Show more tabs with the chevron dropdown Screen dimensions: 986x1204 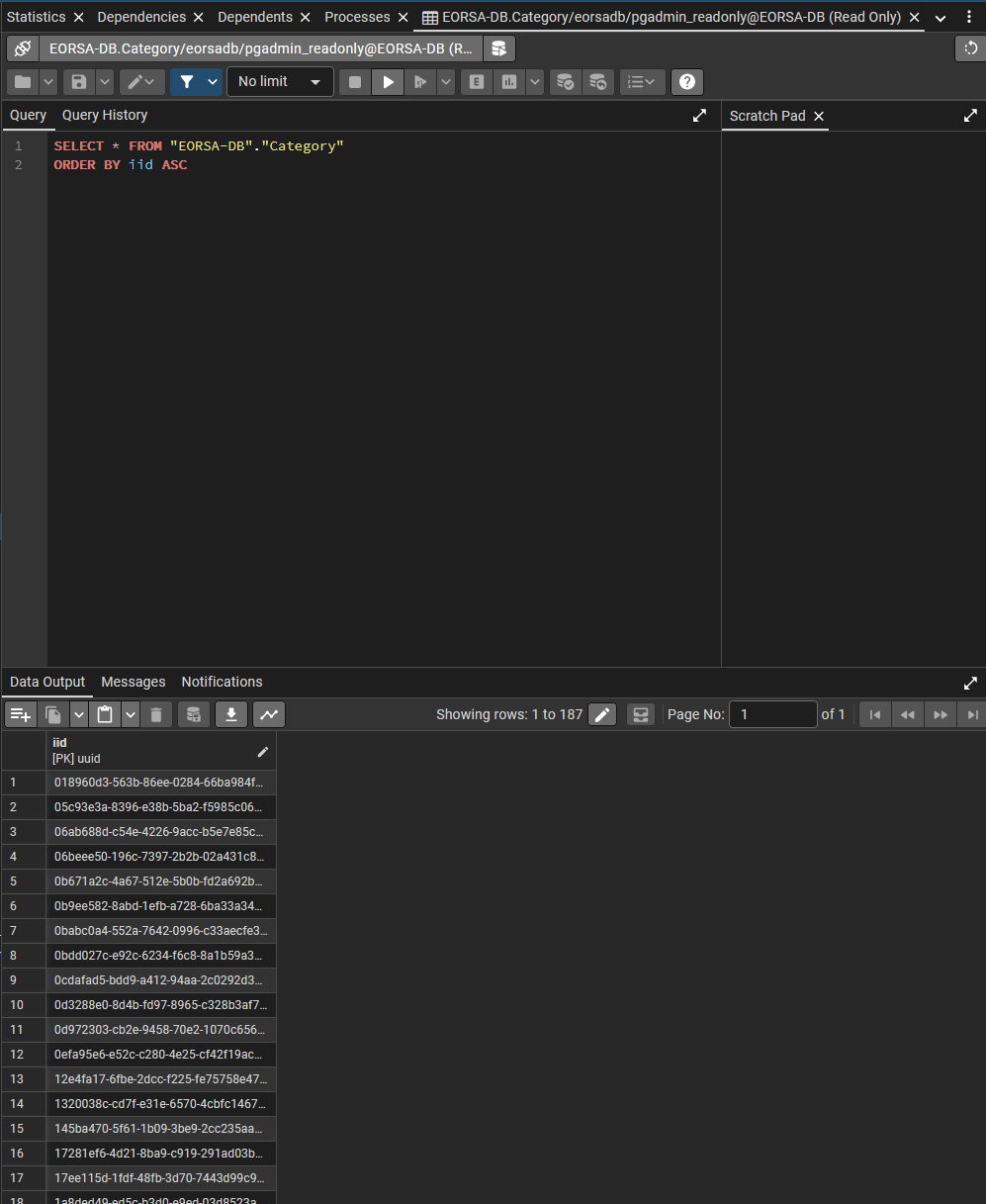pyautogui.click(x=941, y=18)
